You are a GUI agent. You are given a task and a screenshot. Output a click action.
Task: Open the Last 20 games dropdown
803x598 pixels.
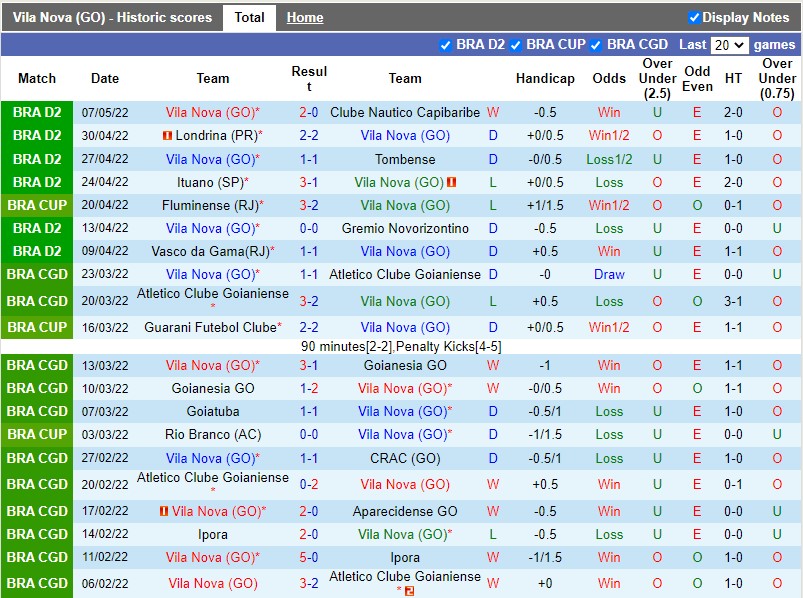tap(729, 45)
